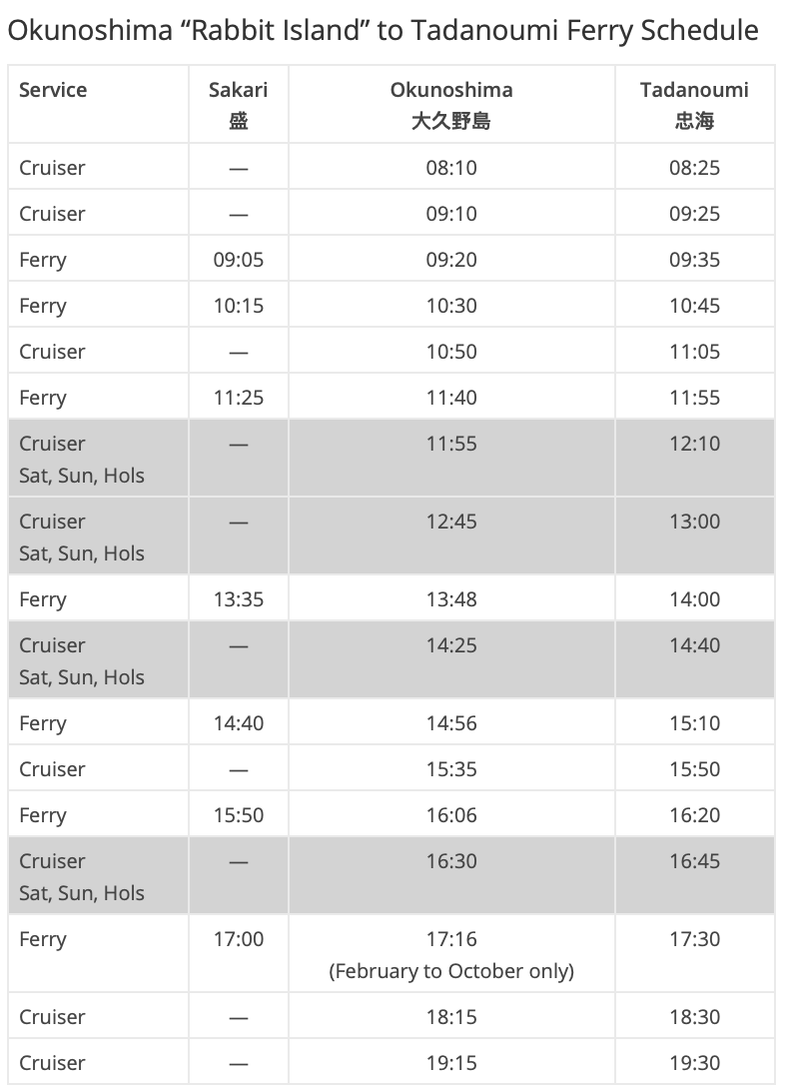Click the Tadanoumi 忠海 column header
This screenshot has height=1091, width=787.
point(694,105)
